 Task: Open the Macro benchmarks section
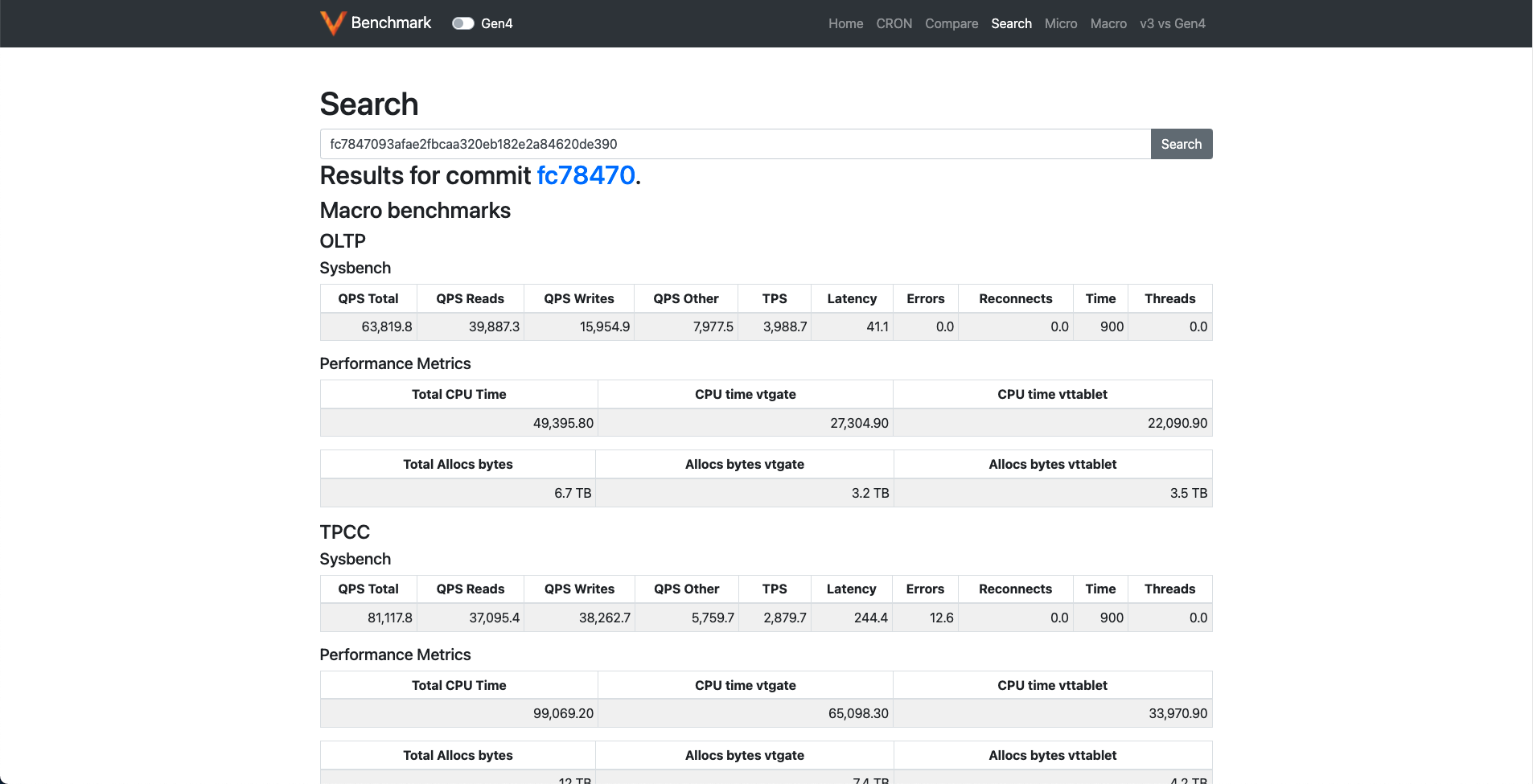tap(1108, 23)
